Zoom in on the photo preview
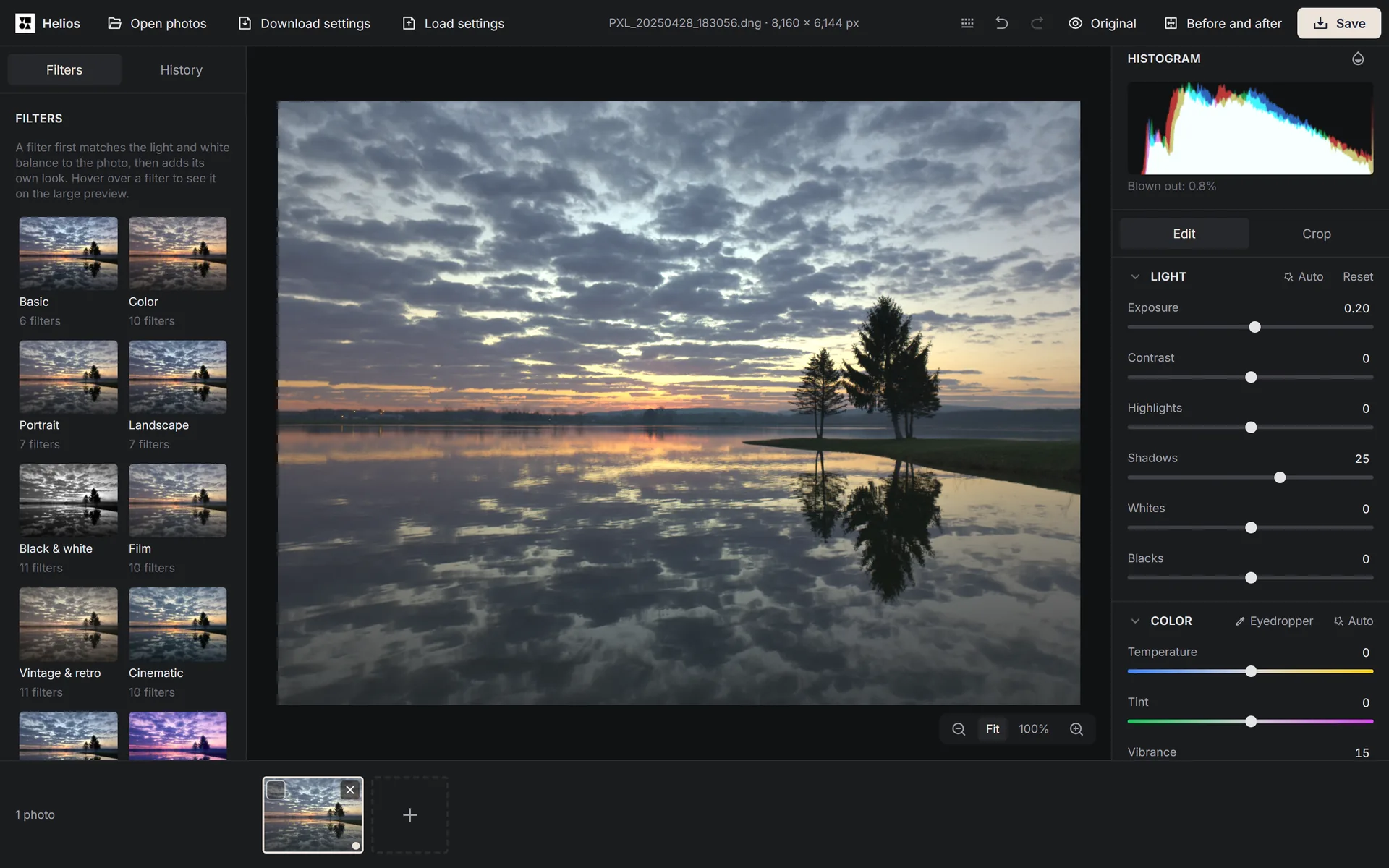1389x868 pixels. [1076, 729]
